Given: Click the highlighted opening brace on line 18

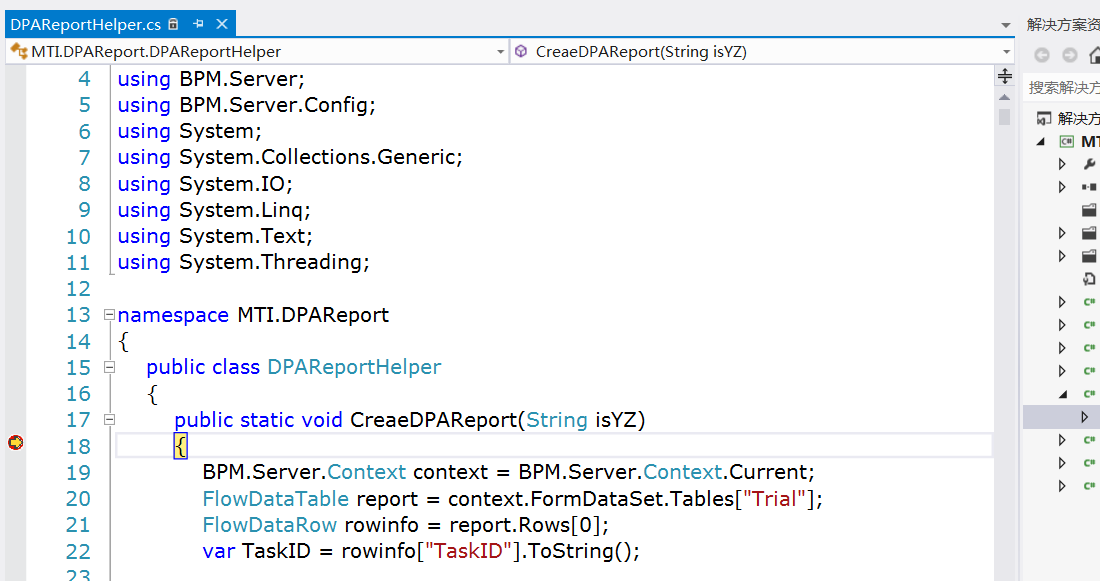Looking at the screenshot, I should coord(180,446).
